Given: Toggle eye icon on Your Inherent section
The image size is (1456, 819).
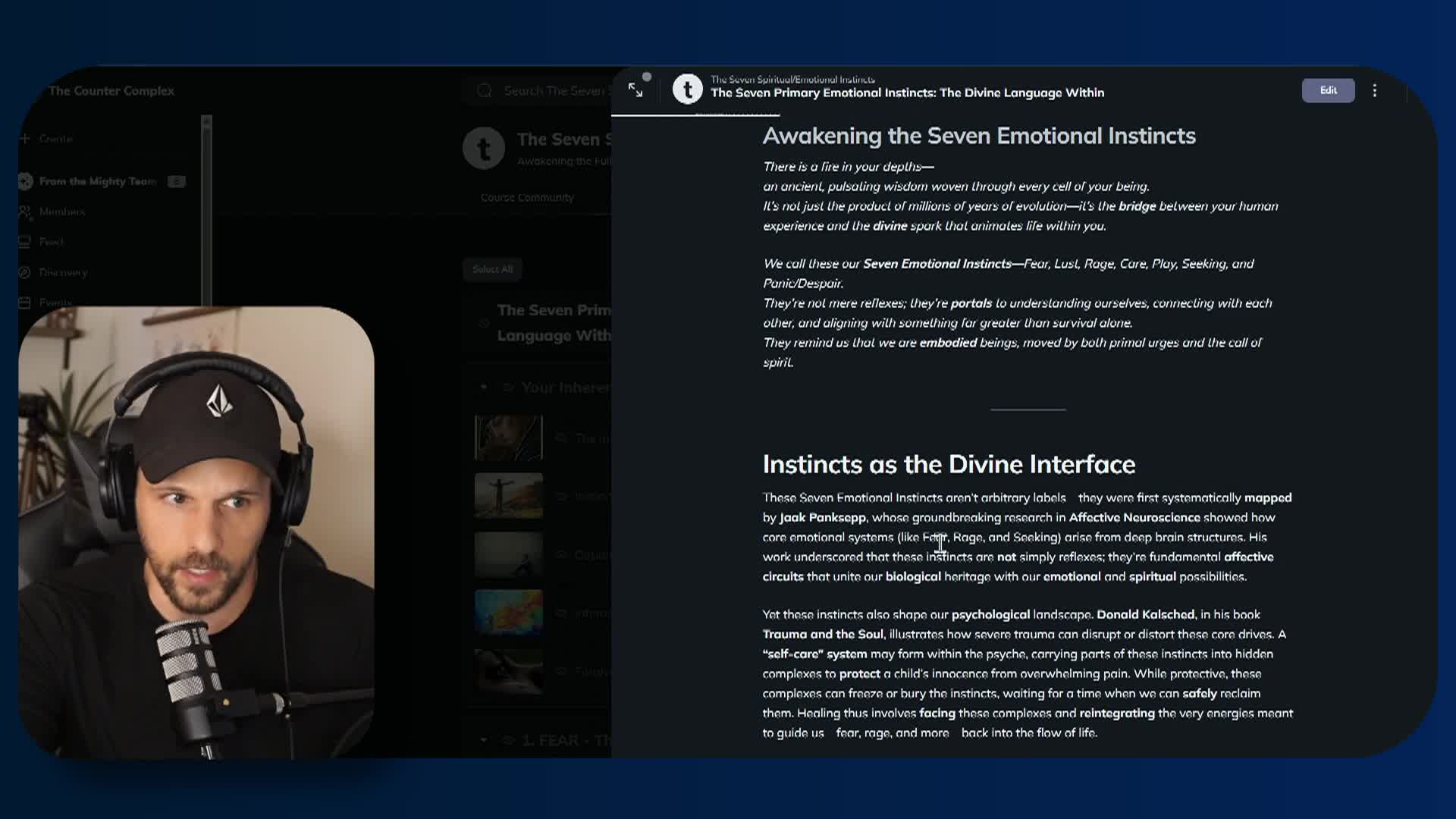Looking at the screenshot, I should click(508, 388).
